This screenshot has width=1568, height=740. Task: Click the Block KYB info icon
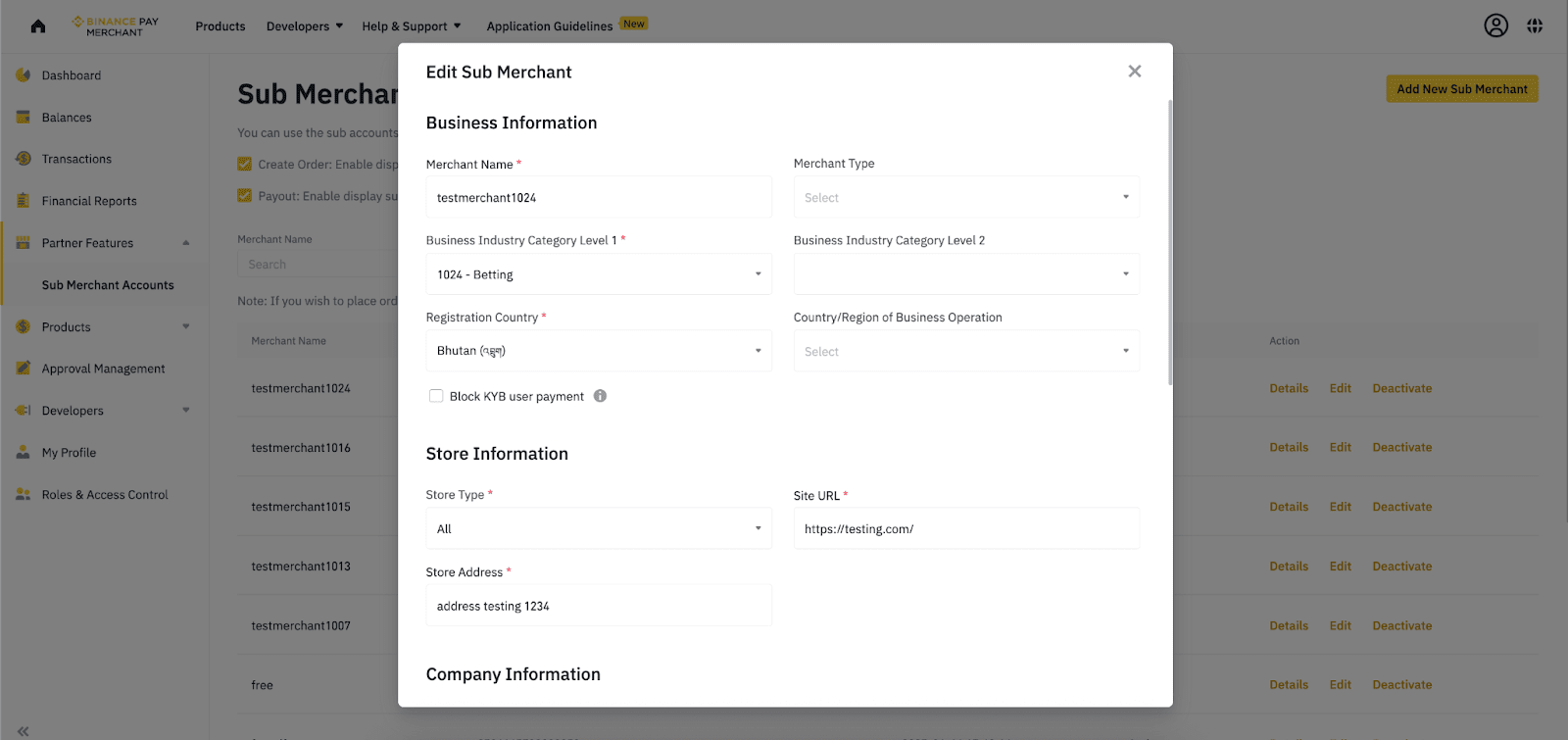[x=600, y=396]
